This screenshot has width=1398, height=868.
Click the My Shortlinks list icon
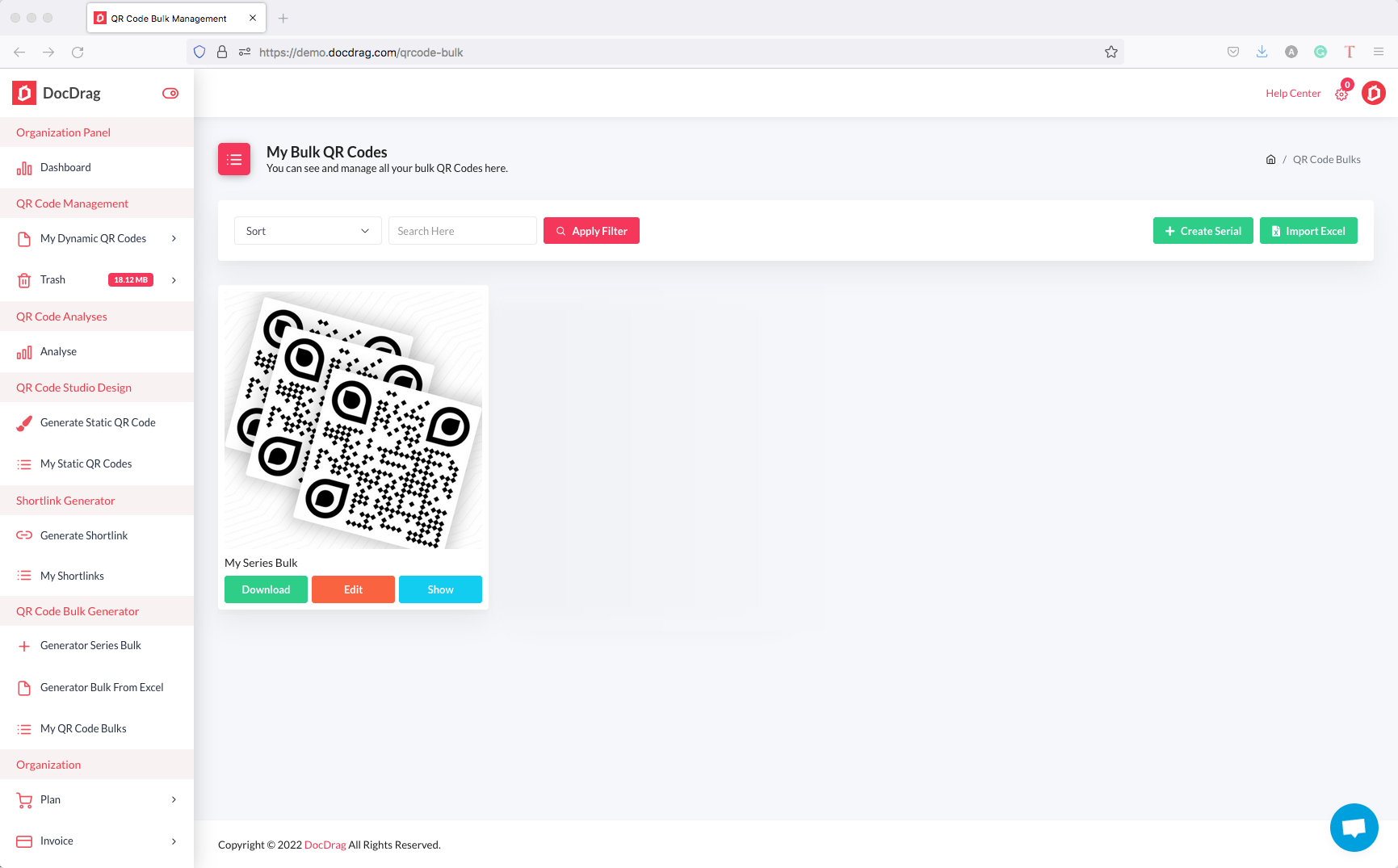coord(24,576)
